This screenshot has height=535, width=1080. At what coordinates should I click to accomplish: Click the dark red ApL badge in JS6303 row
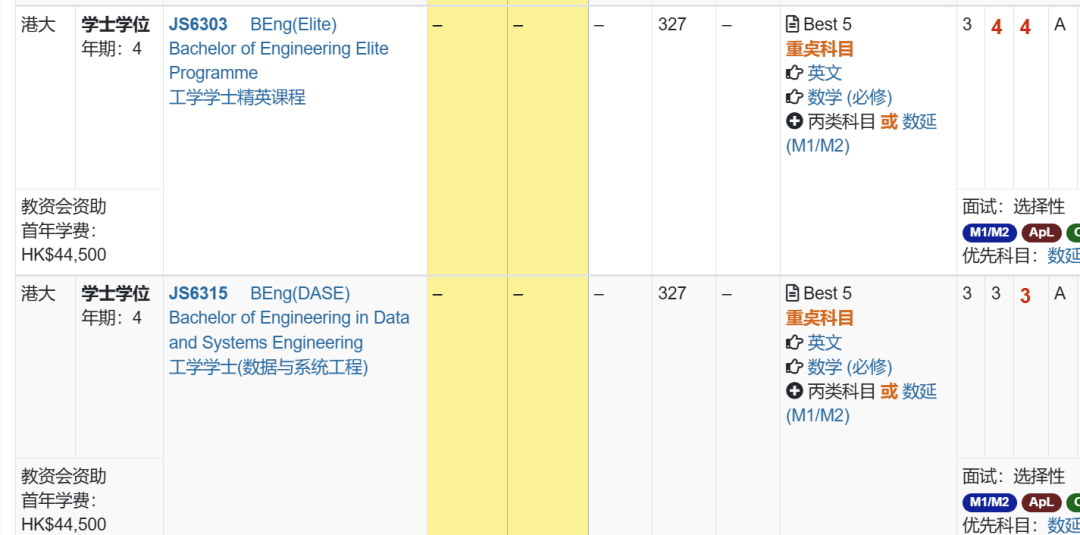point(1041,232)
